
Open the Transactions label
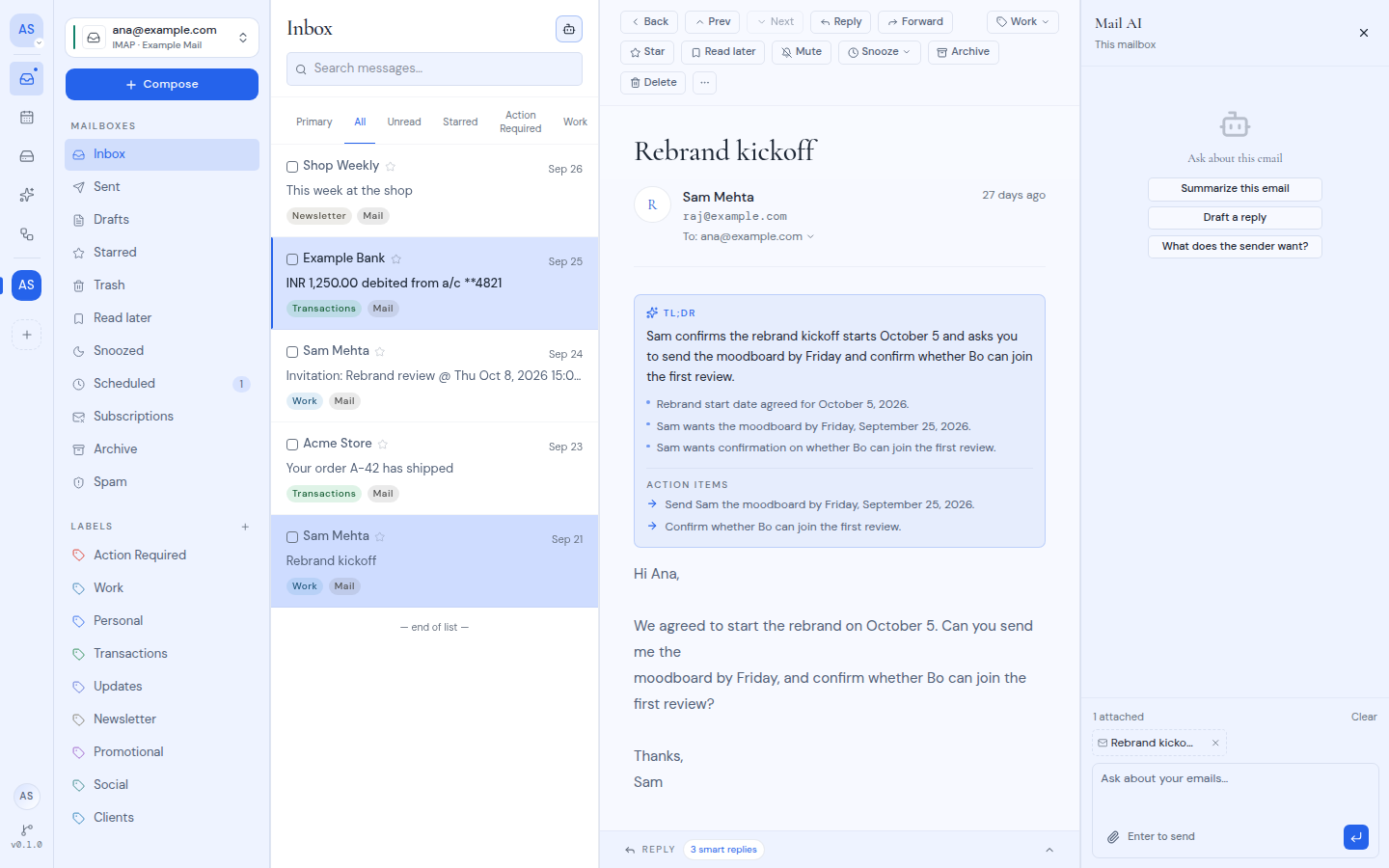[x=162, y=654]
